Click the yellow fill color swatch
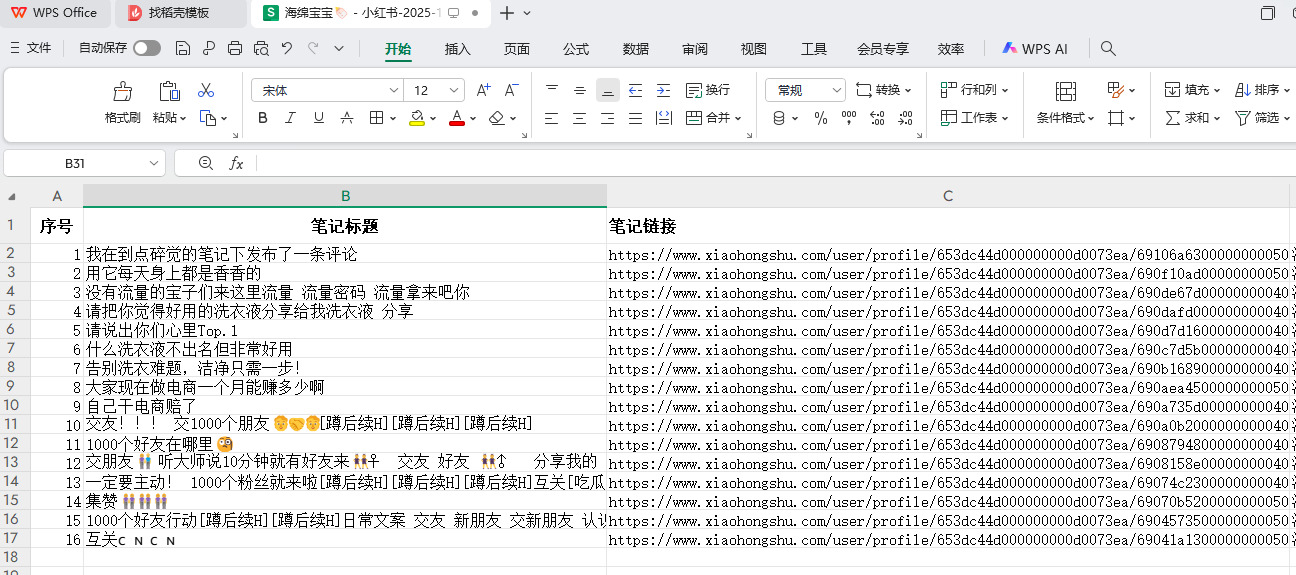 tap(416, 118)
